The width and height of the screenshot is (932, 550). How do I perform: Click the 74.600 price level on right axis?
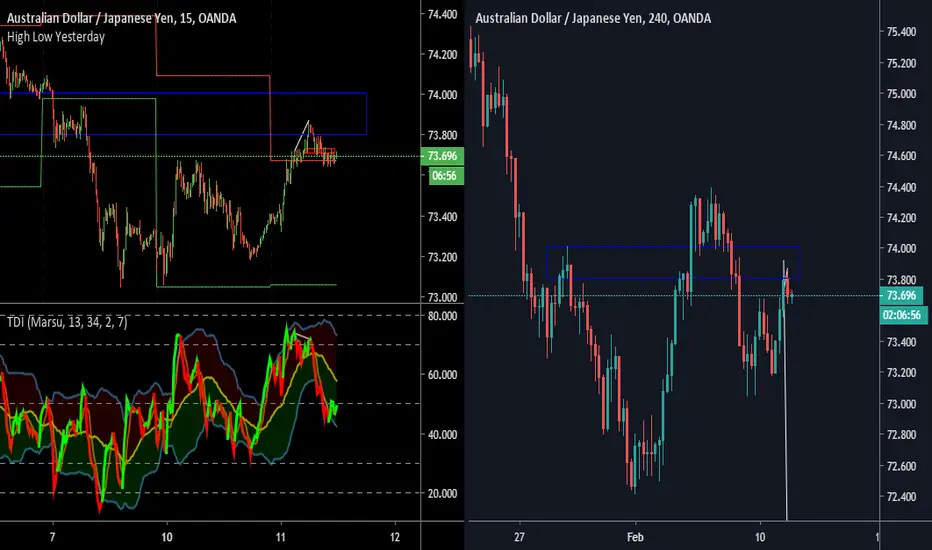[x=901, y=156]
